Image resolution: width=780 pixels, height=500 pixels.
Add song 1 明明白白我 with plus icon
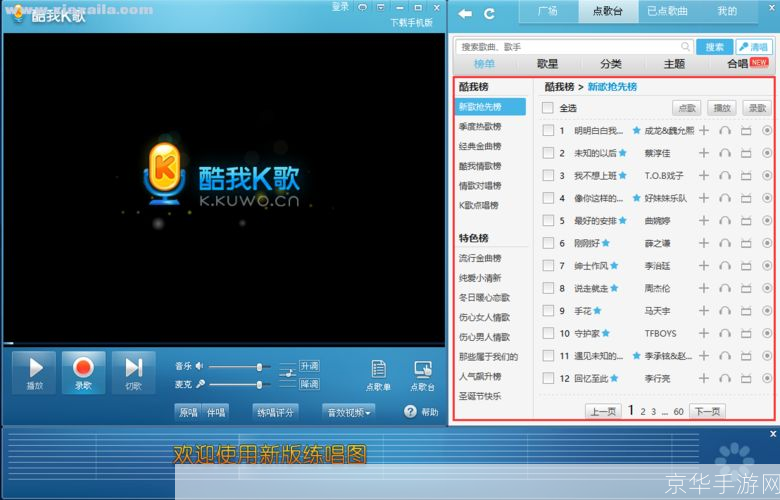704,130
